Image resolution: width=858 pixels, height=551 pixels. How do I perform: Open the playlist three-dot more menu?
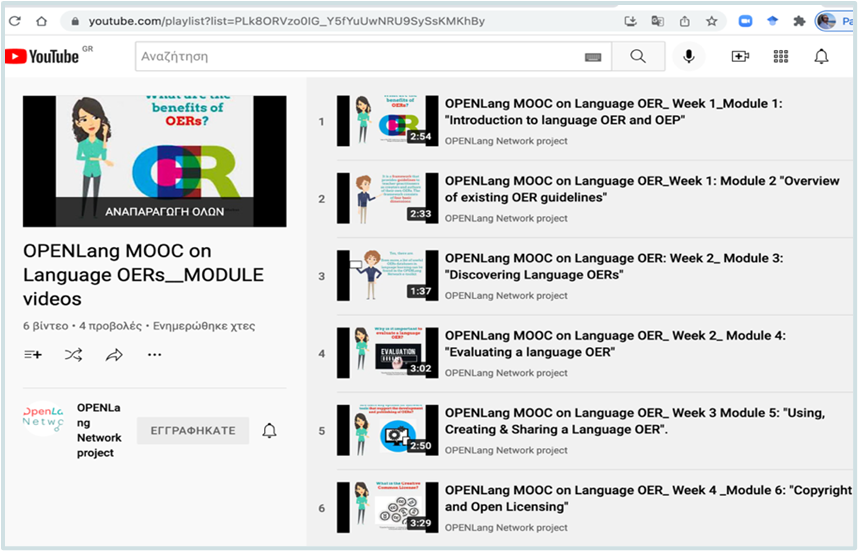(154, 355)
